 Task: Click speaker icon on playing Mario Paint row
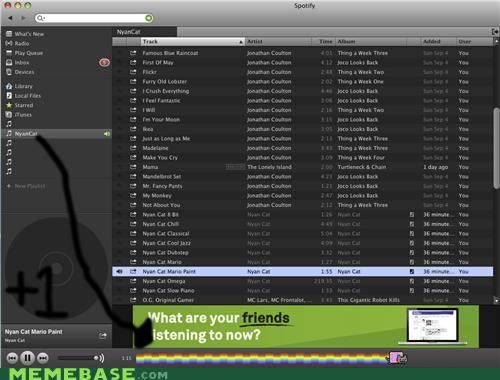[119, 272]
